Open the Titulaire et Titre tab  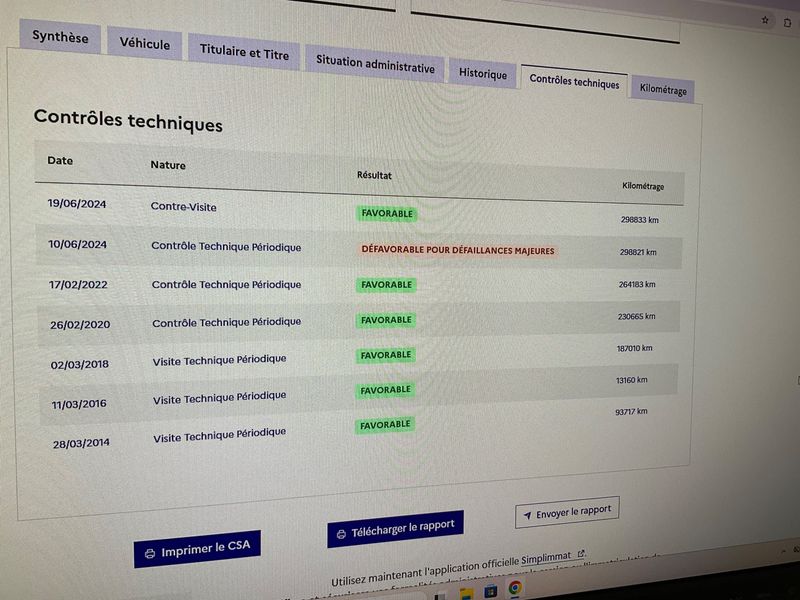[244, 52]
